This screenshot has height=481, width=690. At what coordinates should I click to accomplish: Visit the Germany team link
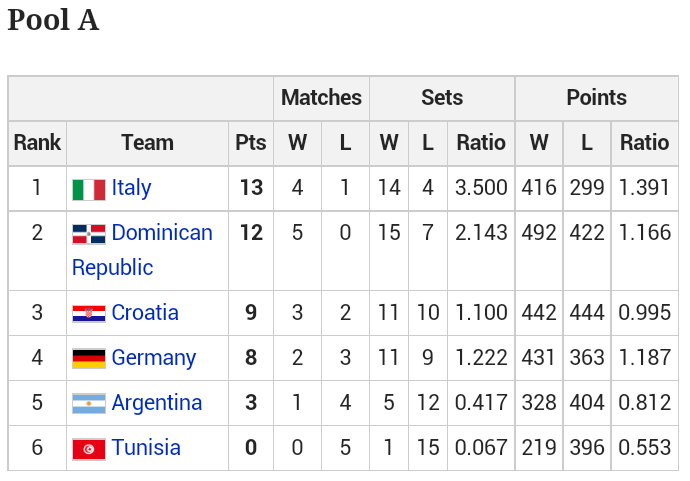pos(154,358)
